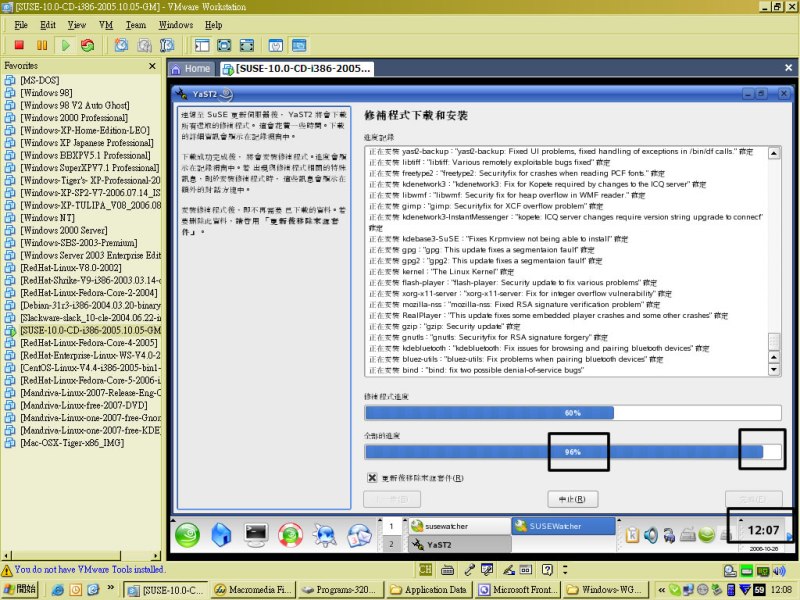
Task: Toggle remove-source-packages-after-update checkbox
Action: tap(372, 478)
